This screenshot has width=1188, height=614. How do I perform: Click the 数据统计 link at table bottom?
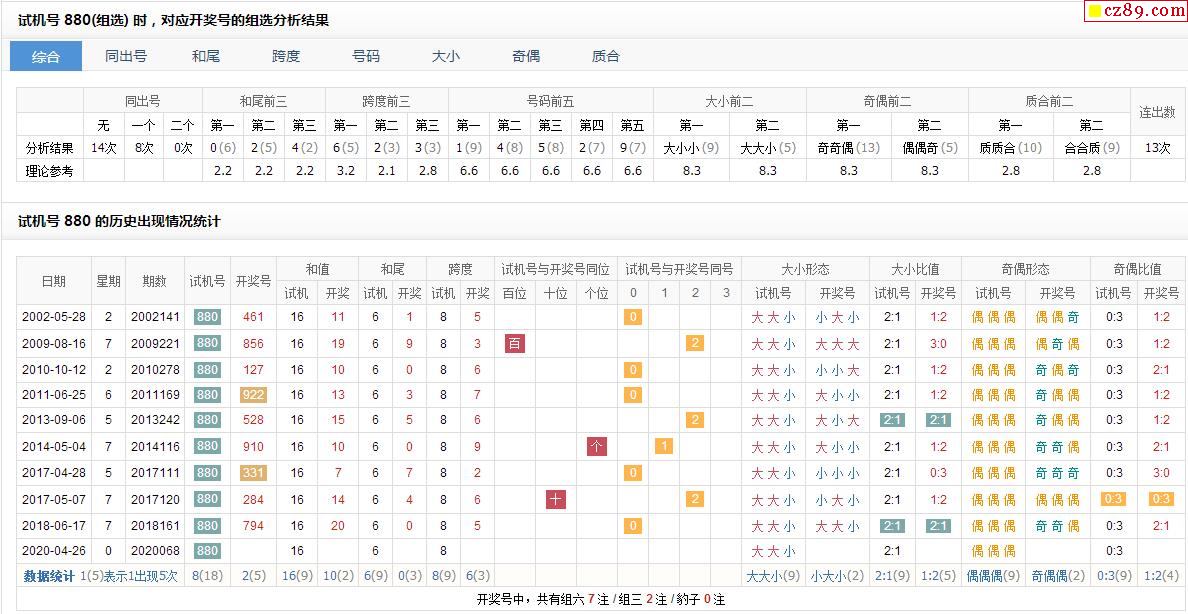point(49,576)
